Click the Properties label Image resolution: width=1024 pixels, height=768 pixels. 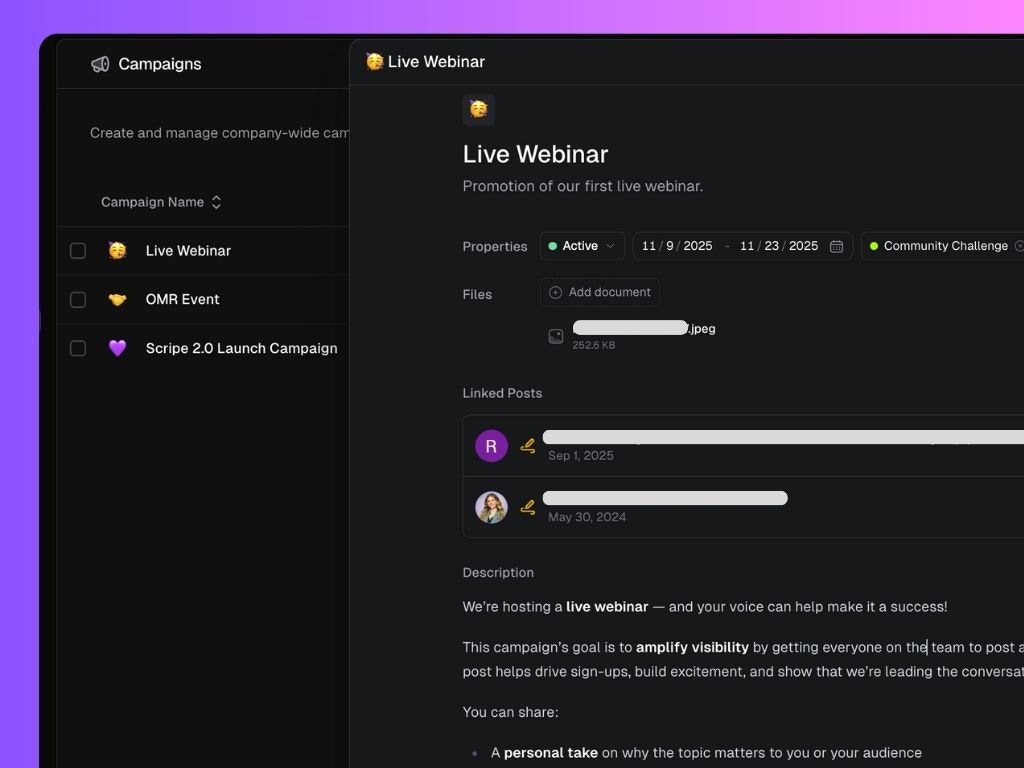(495, 247)
